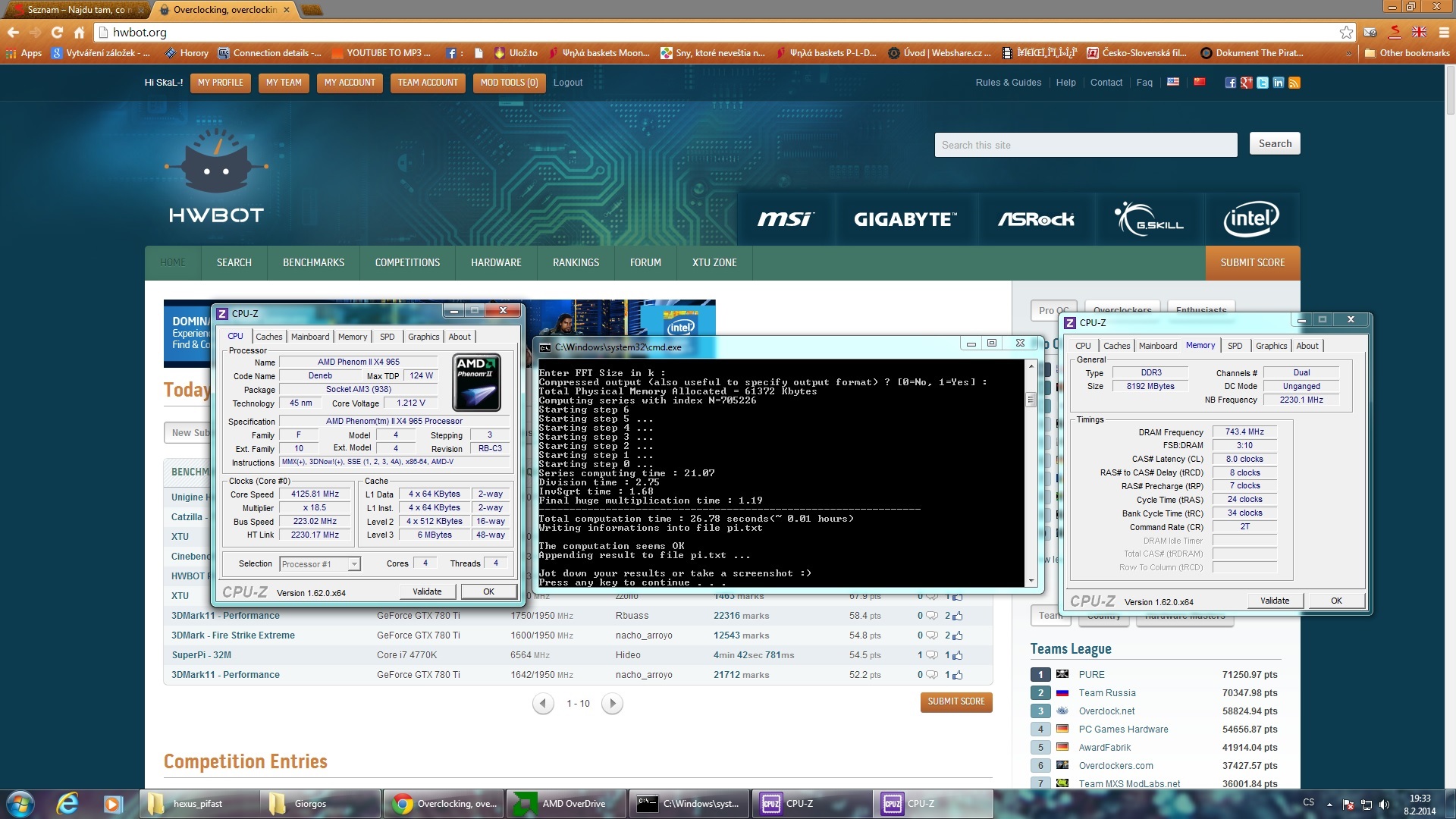Open HWBOT Google+ page icon
Screen dimensions: 1456x819
point(1246,83)
